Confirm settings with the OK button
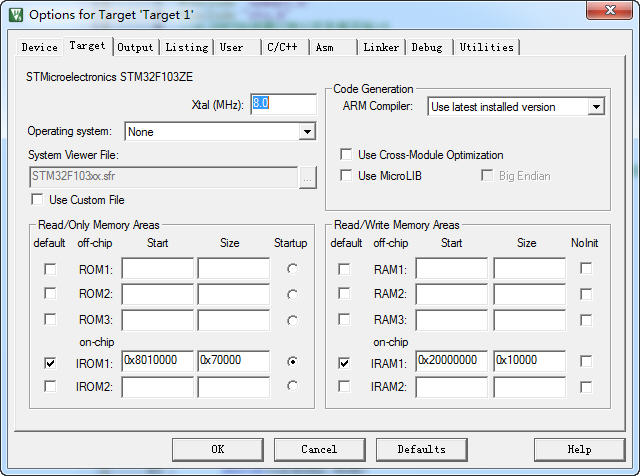This screenshot has width=640, height=476. pyautogui.click(x=218, y=449)
